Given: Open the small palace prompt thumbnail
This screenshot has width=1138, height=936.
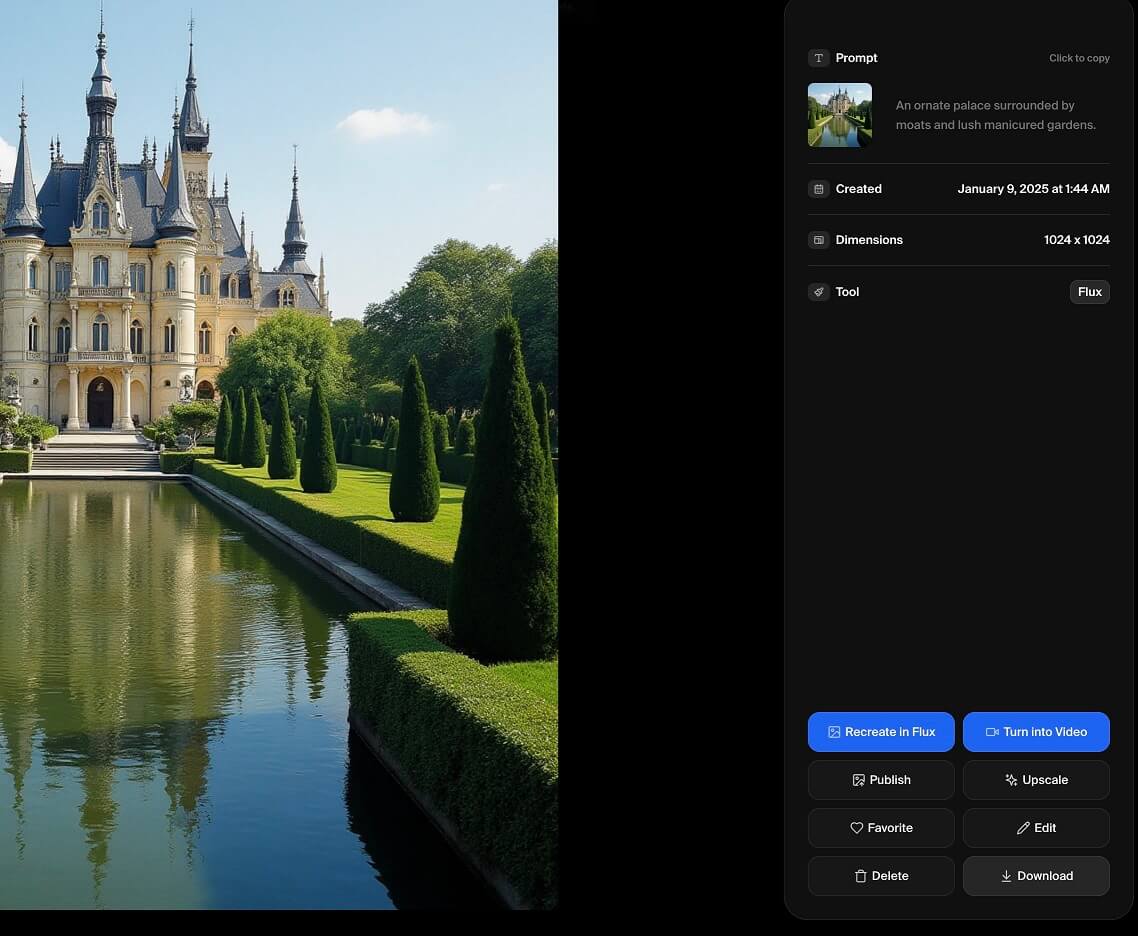Looking at the screenshot, I should (839, 115).
